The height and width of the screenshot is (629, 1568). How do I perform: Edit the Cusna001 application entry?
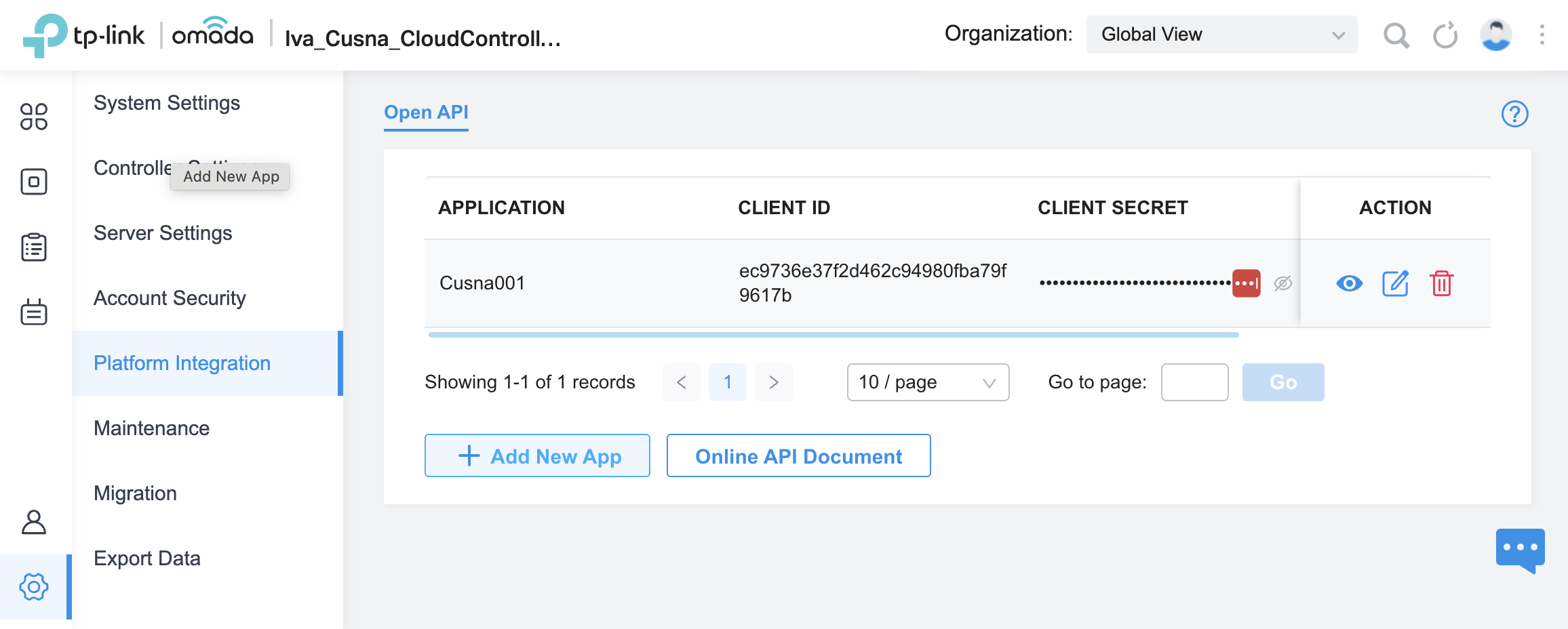[1395, 283]
